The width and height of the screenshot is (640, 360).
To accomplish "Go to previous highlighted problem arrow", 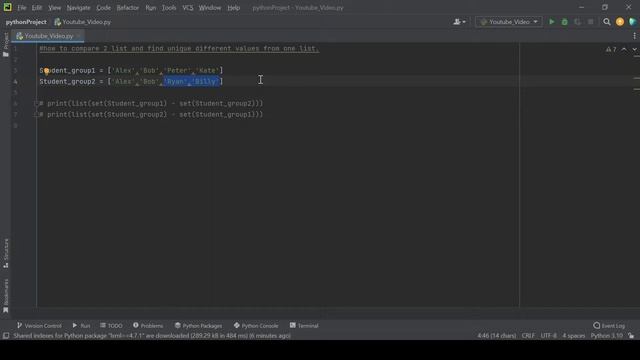I will point(624,49).
